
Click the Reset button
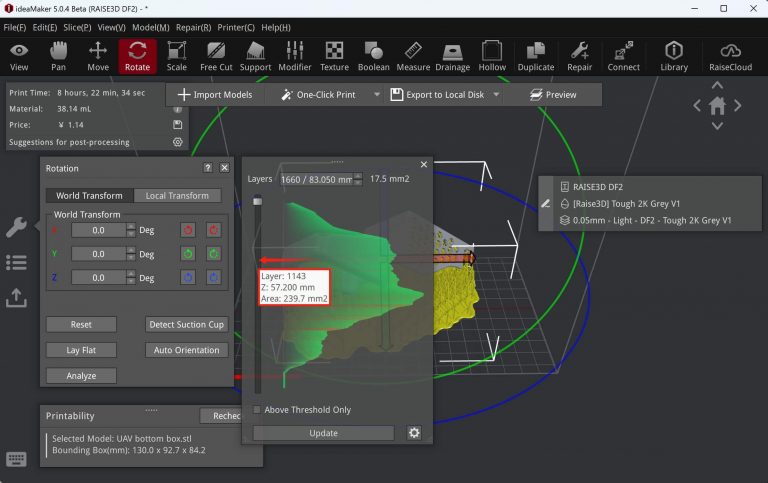tap(81, 324)
